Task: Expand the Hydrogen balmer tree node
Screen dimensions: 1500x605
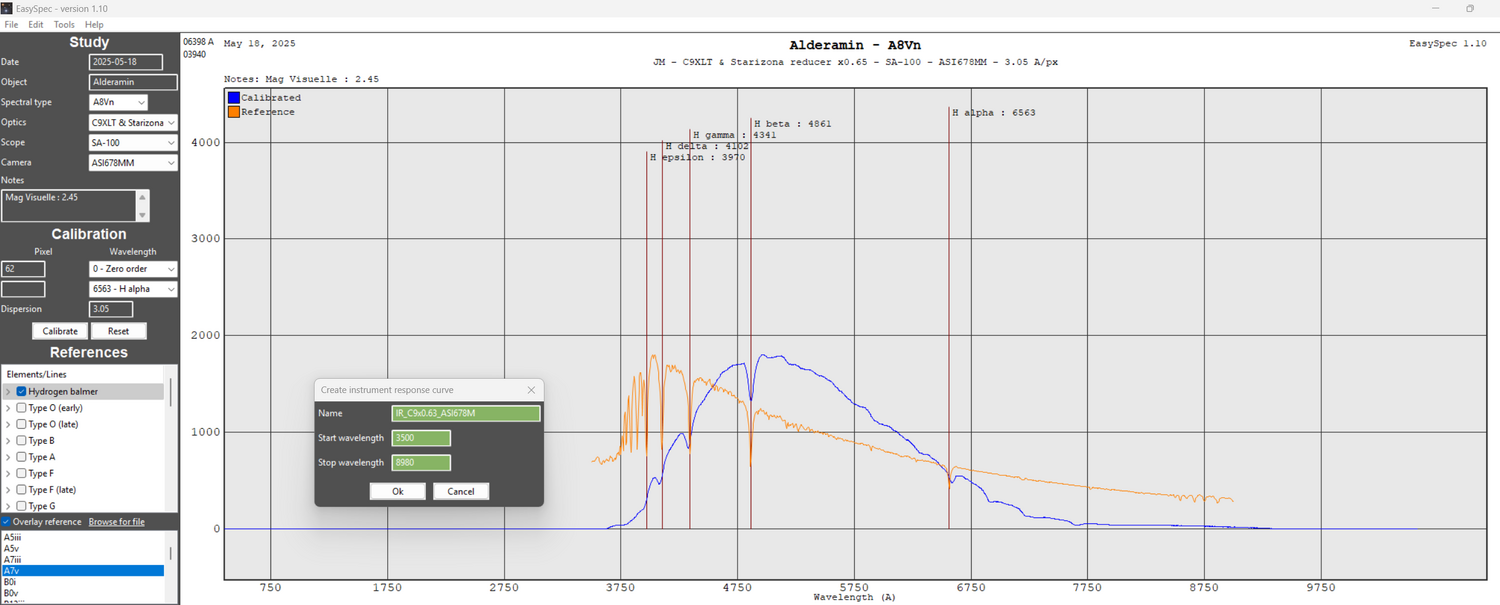Action: tap(9, 392)
